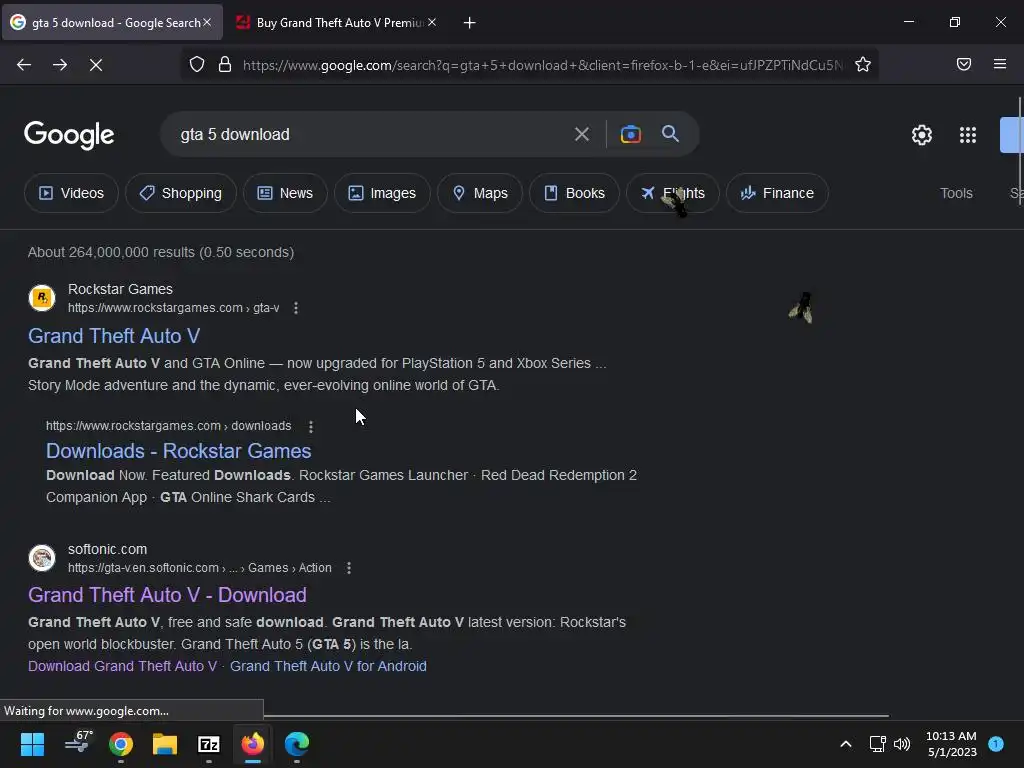Open the Grand Theft Auto V result
1024x768 pixels.
tap(114, 336)
